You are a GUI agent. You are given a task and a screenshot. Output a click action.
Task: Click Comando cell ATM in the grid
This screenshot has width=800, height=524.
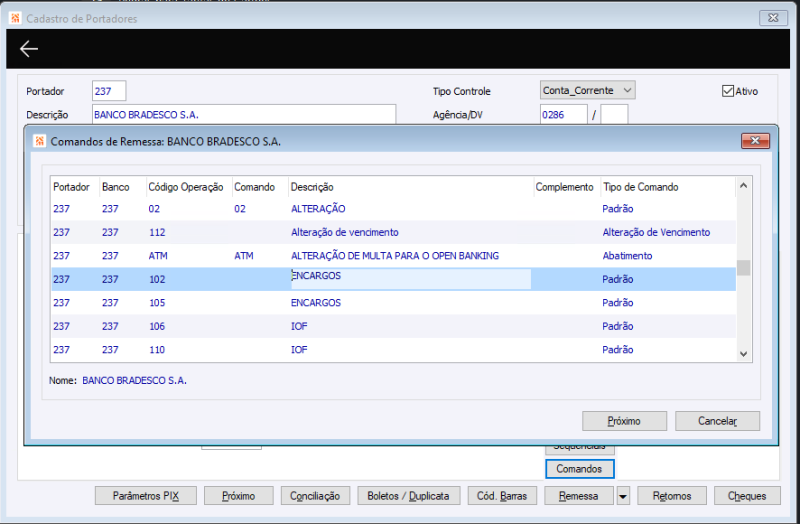point(244,256)
